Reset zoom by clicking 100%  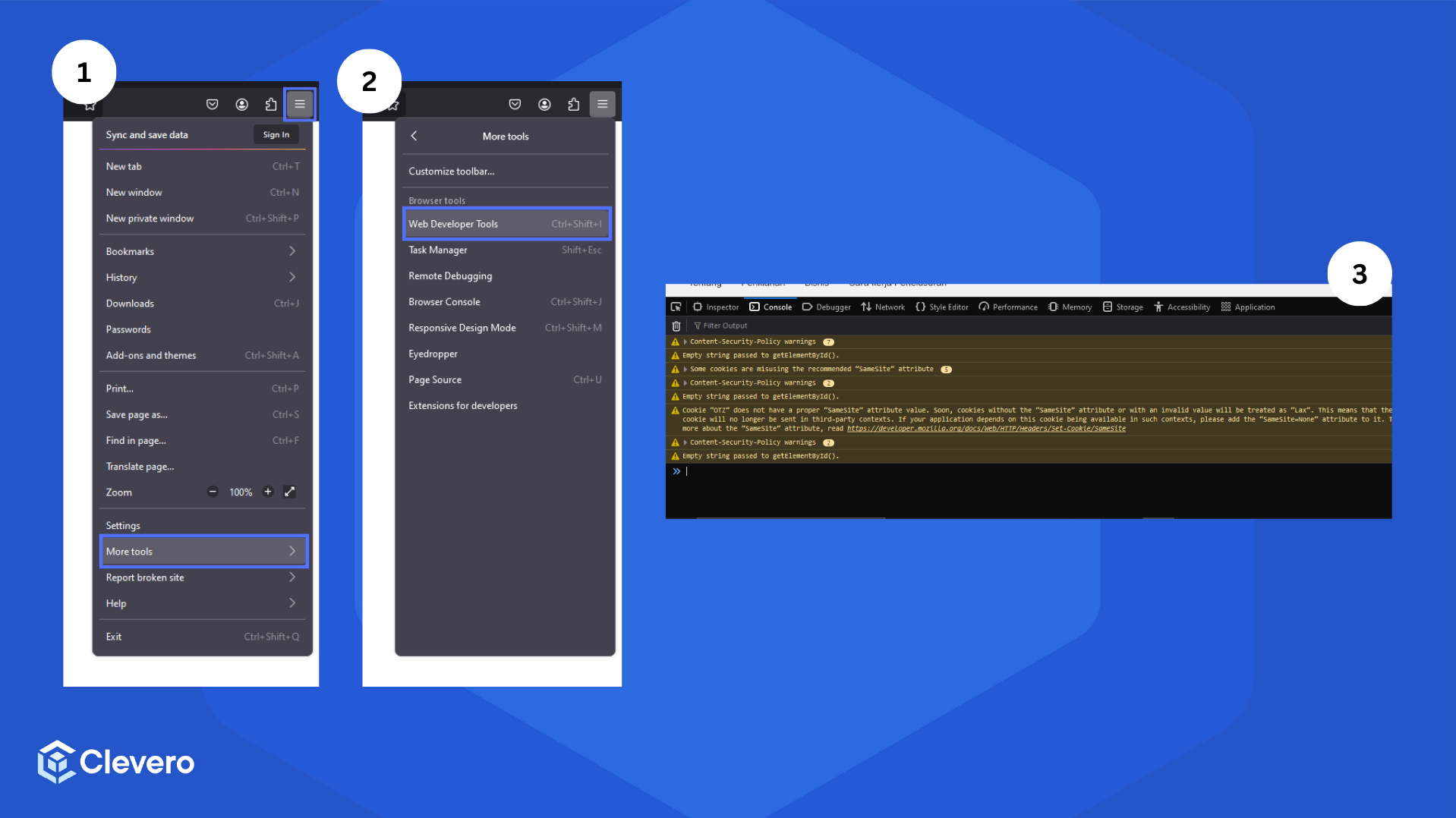coord(241,492)
